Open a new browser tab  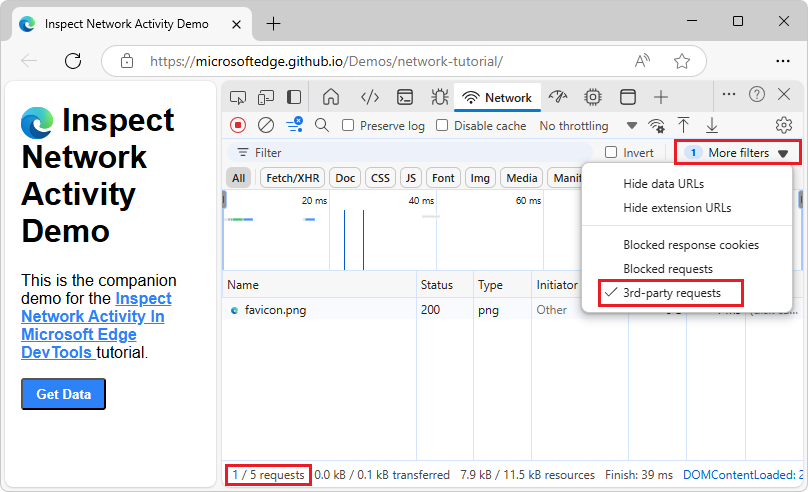pyautogui.click(x=273, y=24)
